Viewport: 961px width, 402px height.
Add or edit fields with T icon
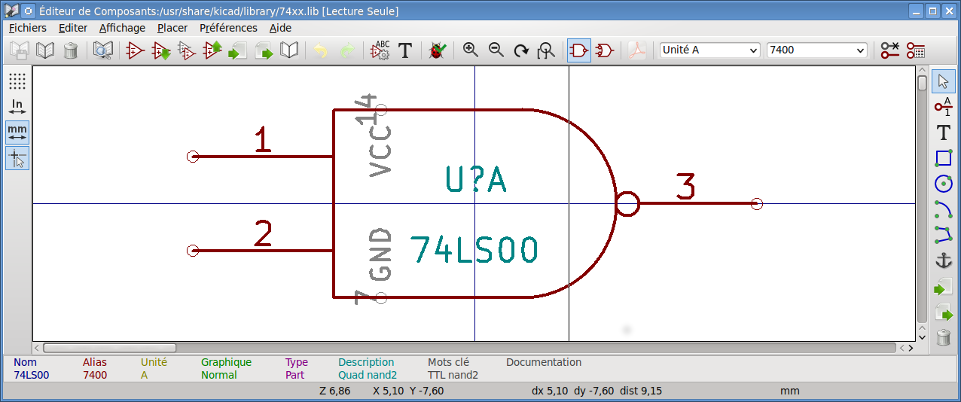(405, 50)
